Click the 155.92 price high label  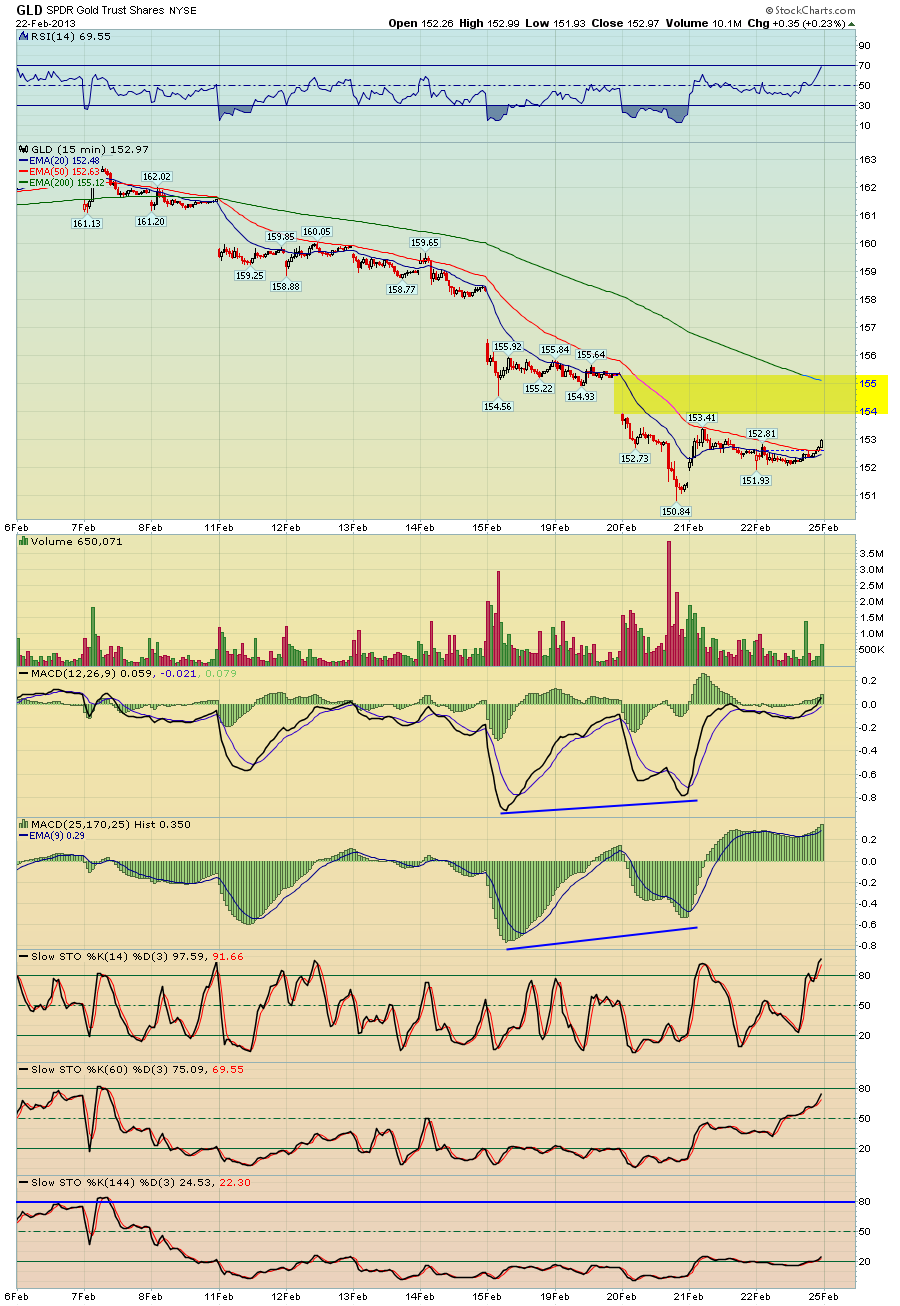(x=508, y=346)
